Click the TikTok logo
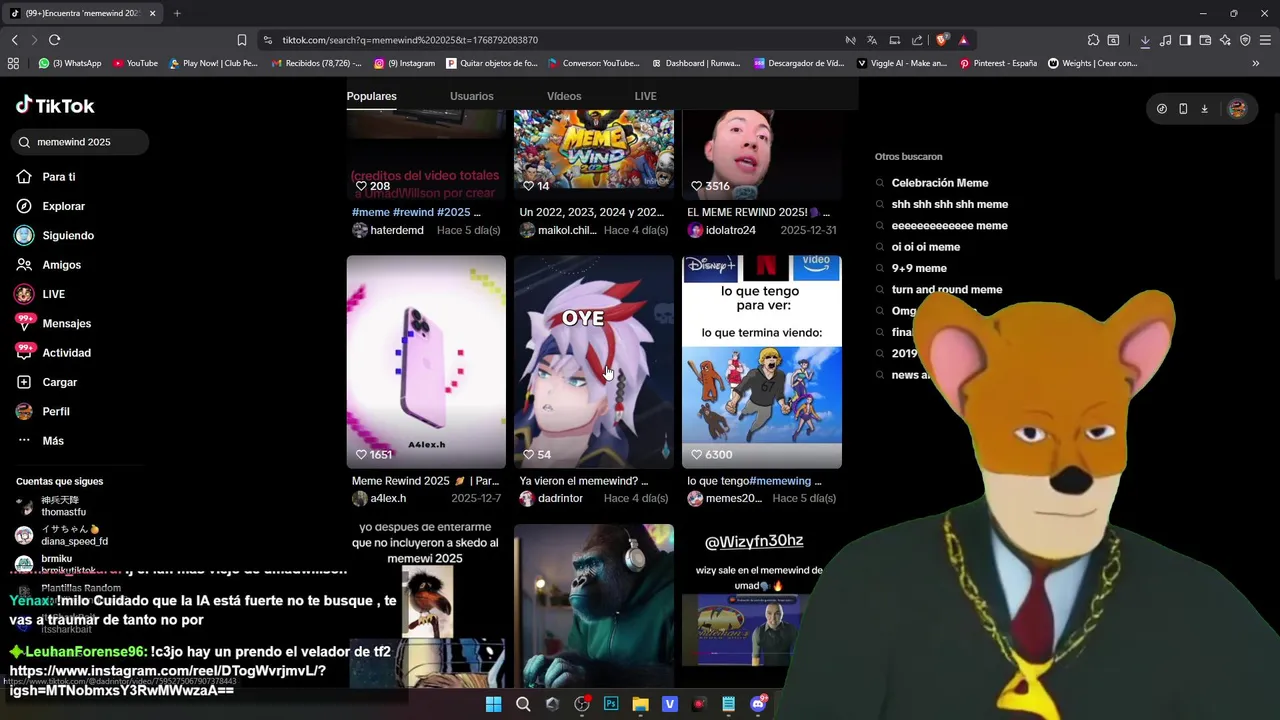Screen dimensions: 1280x720 coord(55,105)
